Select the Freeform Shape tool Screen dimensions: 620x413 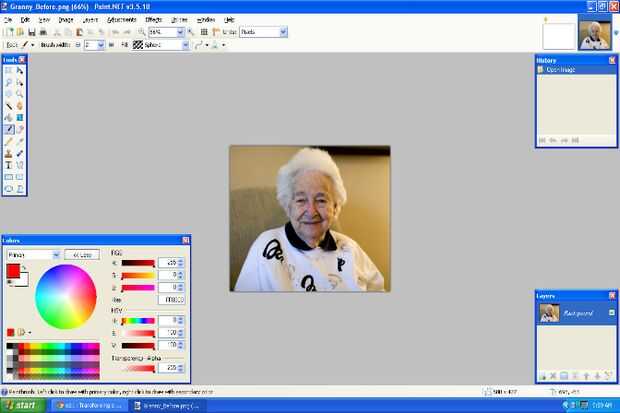pyautogui.click(x=19, y=189)
